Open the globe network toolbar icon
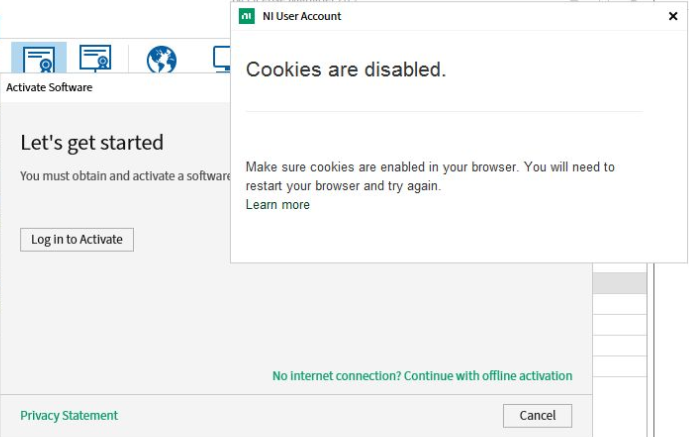The height and width of the screenshot is (437, 689). (162, 59)
